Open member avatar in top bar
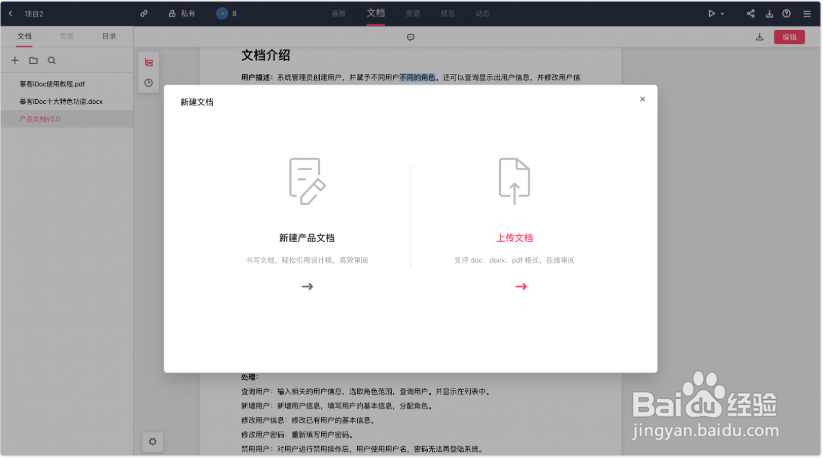823x459 pixels. [222, 14]
